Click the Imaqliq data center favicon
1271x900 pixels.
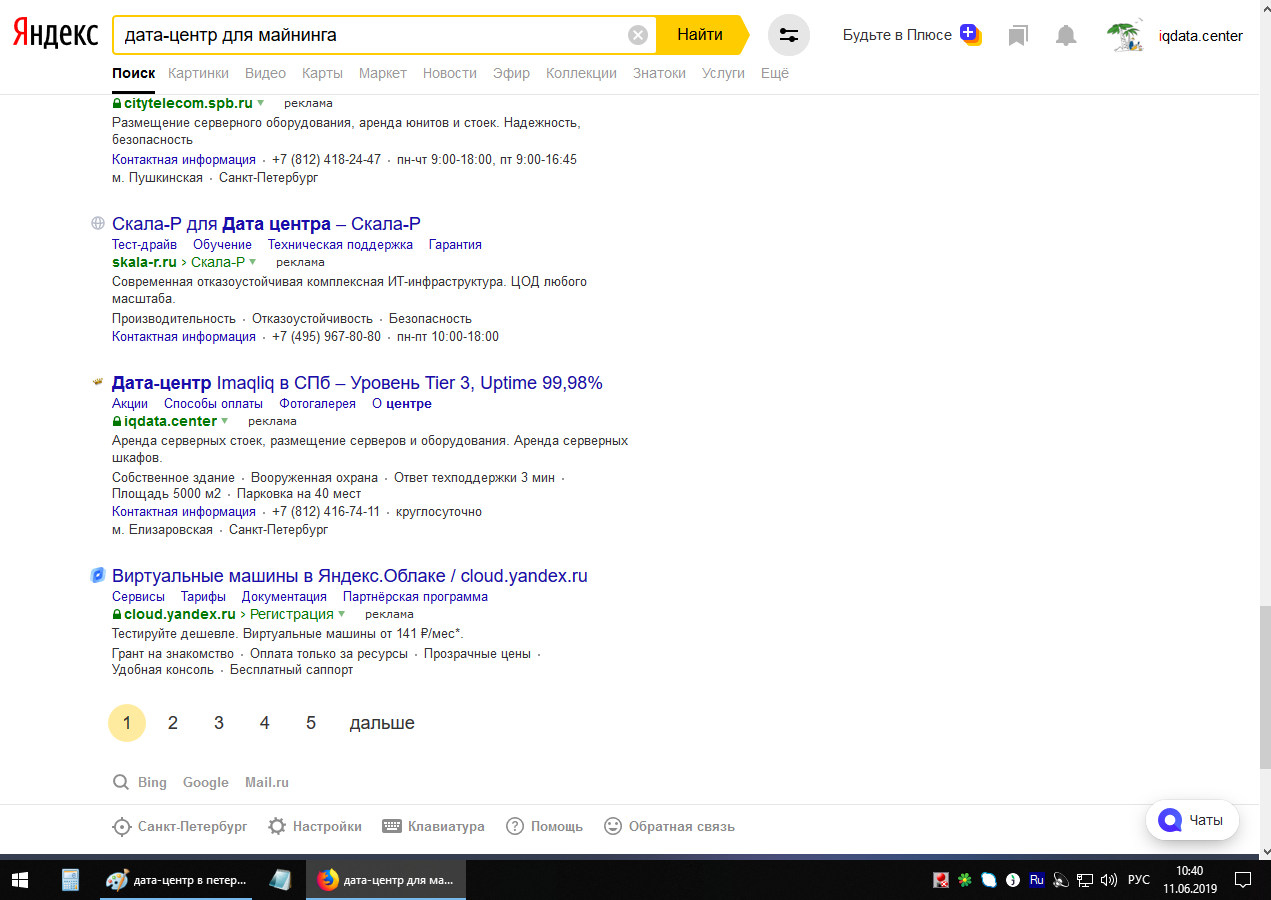(x=98, y=383)
